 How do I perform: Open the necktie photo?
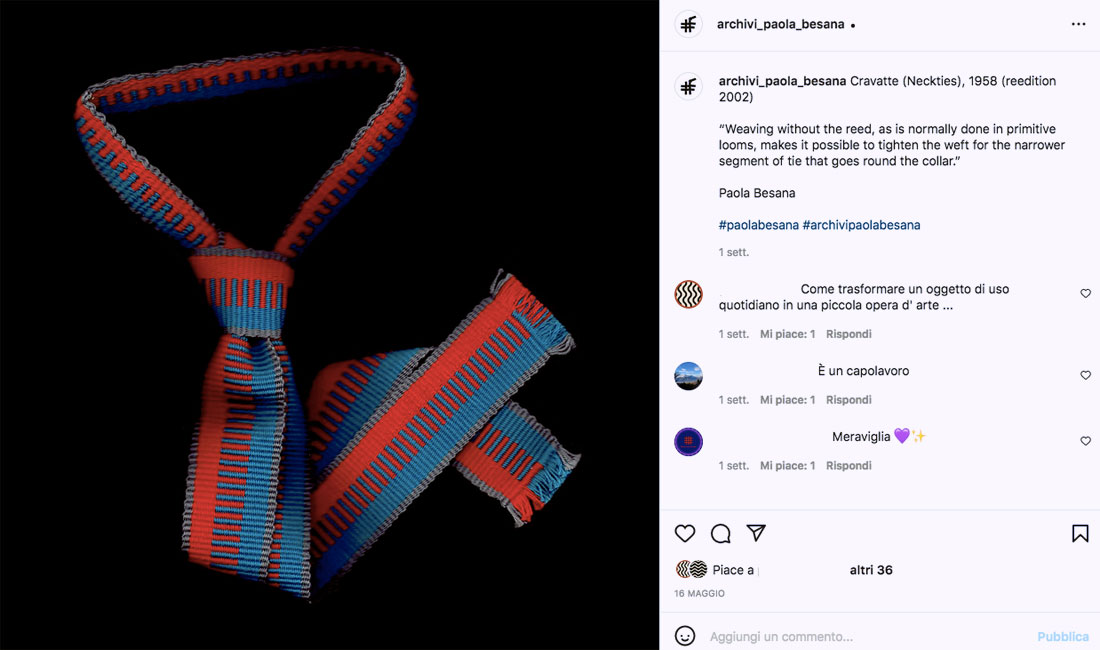click(329, 325)
